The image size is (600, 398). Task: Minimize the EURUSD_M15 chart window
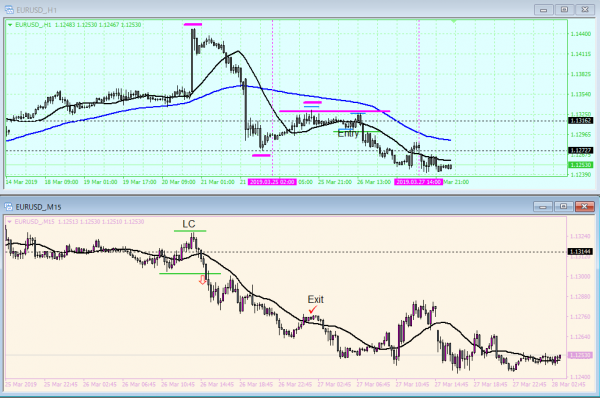tap(543, 207)
